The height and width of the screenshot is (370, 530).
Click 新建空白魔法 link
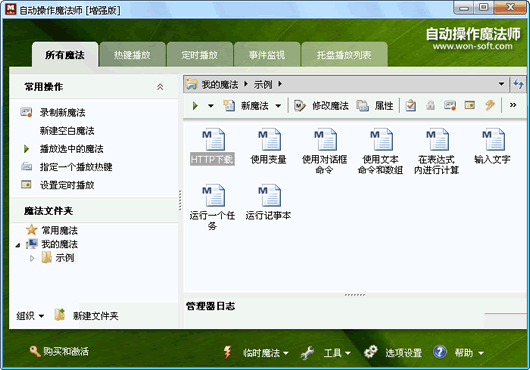67,131
